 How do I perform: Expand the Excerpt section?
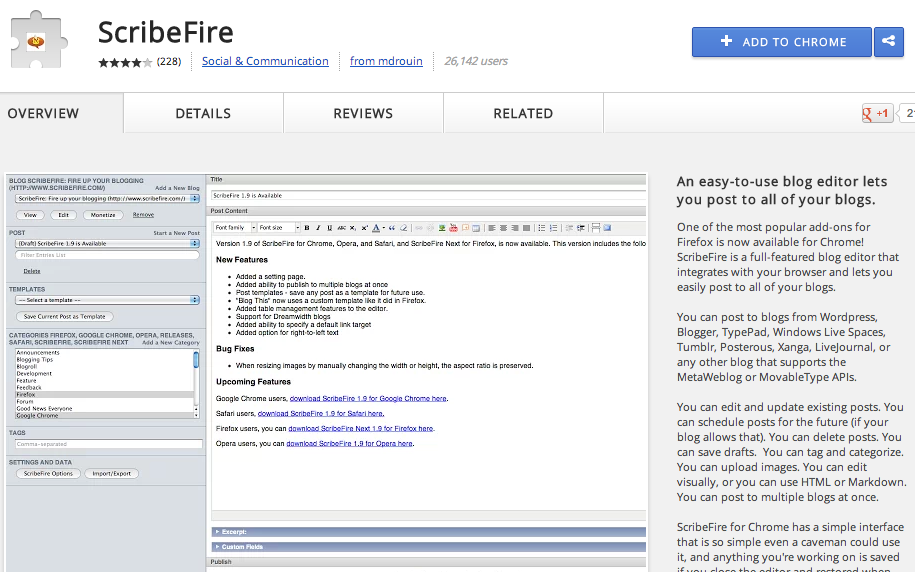click(x=428, y=532)
